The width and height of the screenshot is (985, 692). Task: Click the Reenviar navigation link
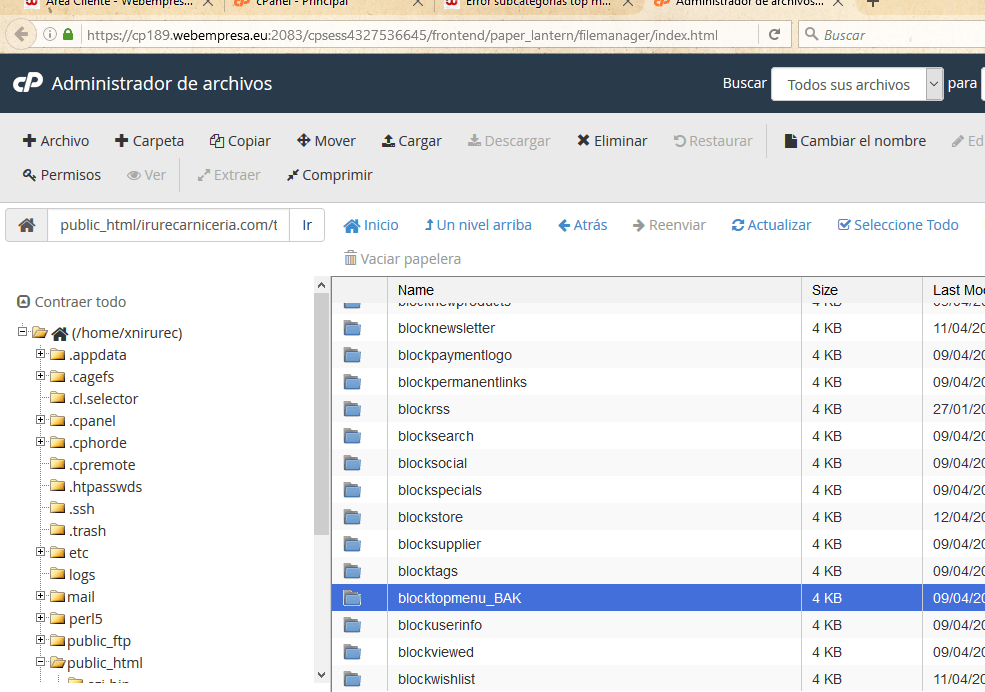point(669,225)
